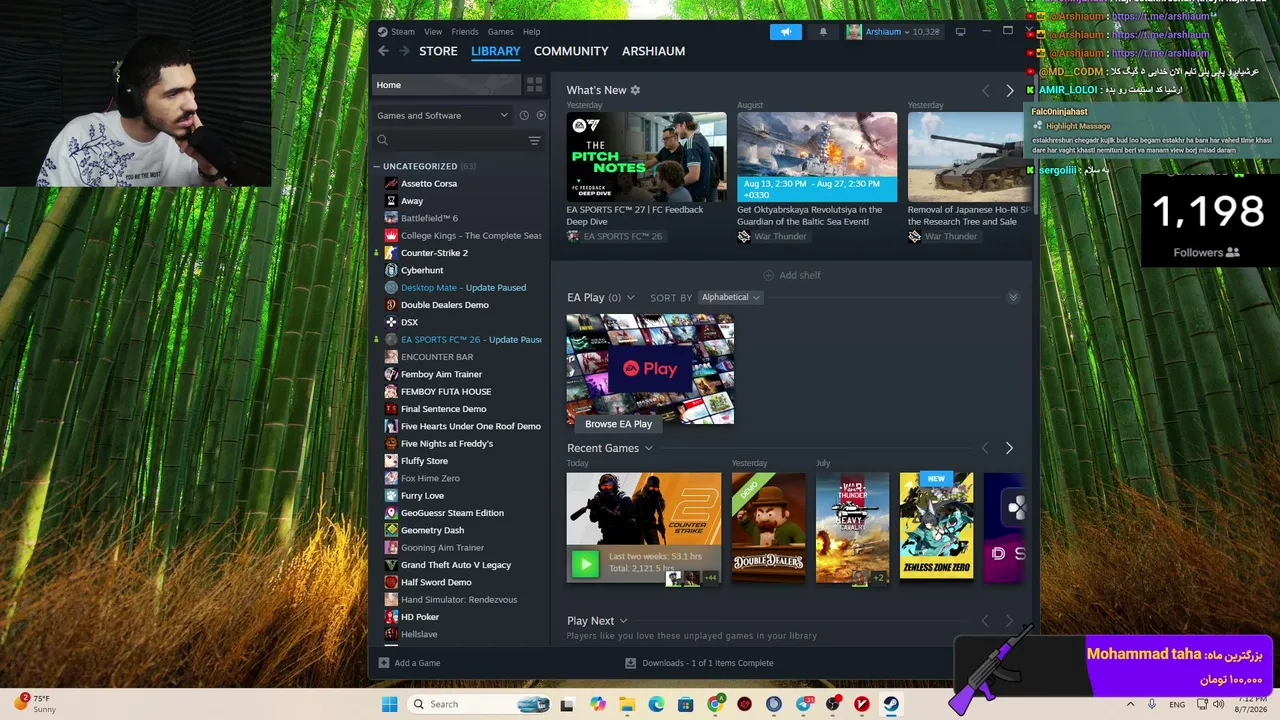Open the EA SPORTS FC 26 news tag
The image size is (1280, 720).
click(615, 237)
